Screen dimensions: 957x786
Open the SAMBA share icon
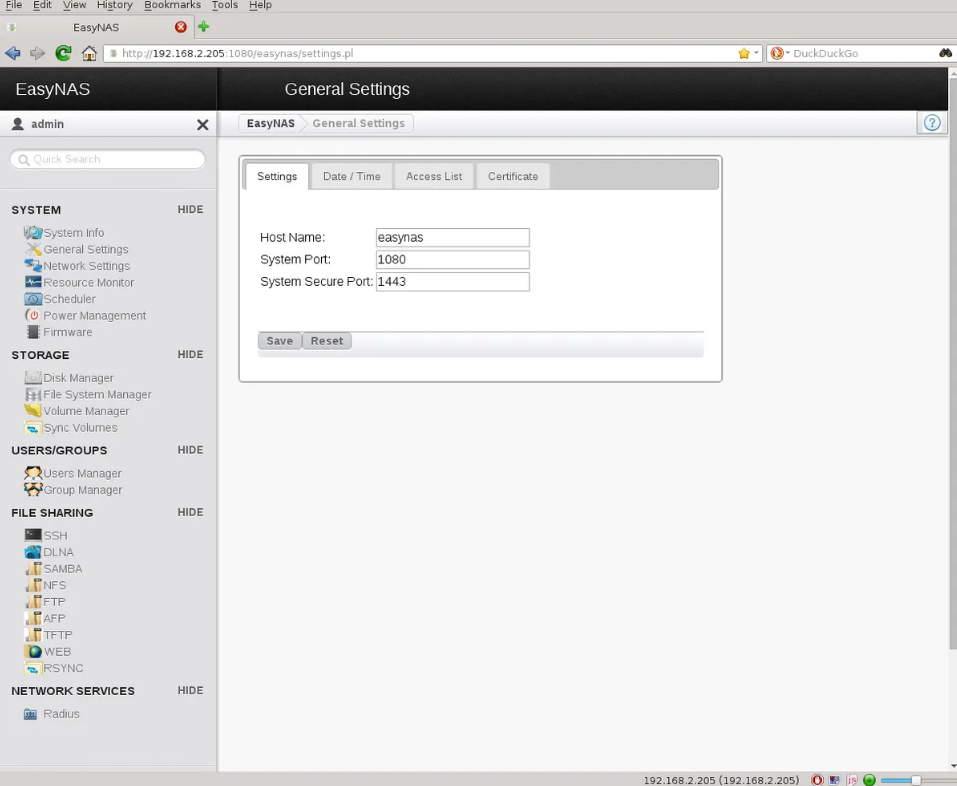(x=33, y=568)
